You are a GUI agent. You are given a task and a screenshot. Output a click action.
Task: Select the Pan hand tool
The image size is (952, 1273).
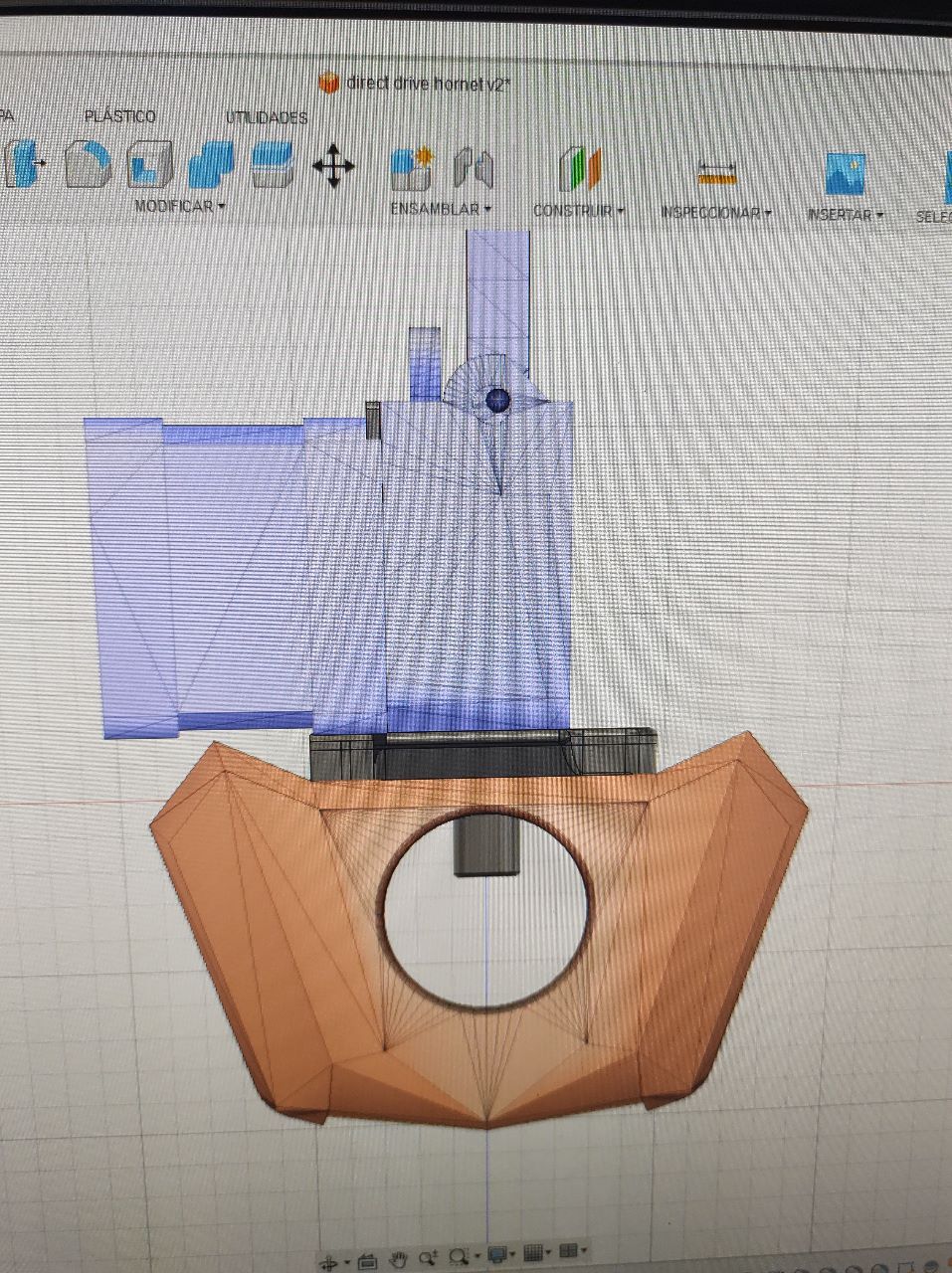[399, 1258]
